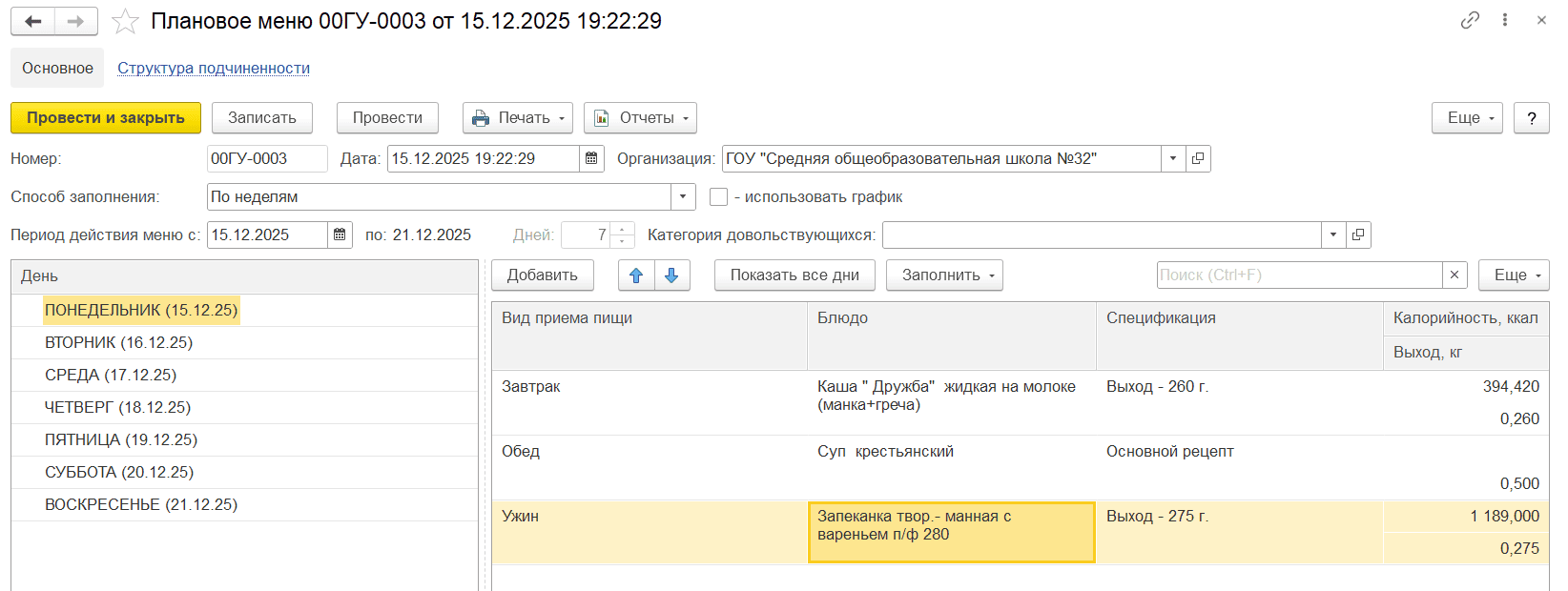This screenshot has width=1568, height=591.
Task: Clear the search field with X
Action: tap(1454, 275)
